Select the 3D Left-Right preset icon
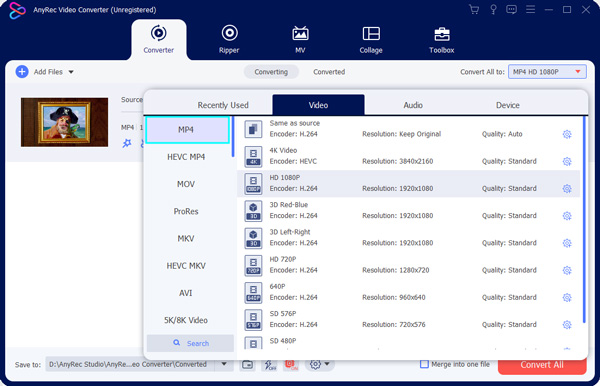The height and width of the screenshot is (386, 600). click(253, 238)
